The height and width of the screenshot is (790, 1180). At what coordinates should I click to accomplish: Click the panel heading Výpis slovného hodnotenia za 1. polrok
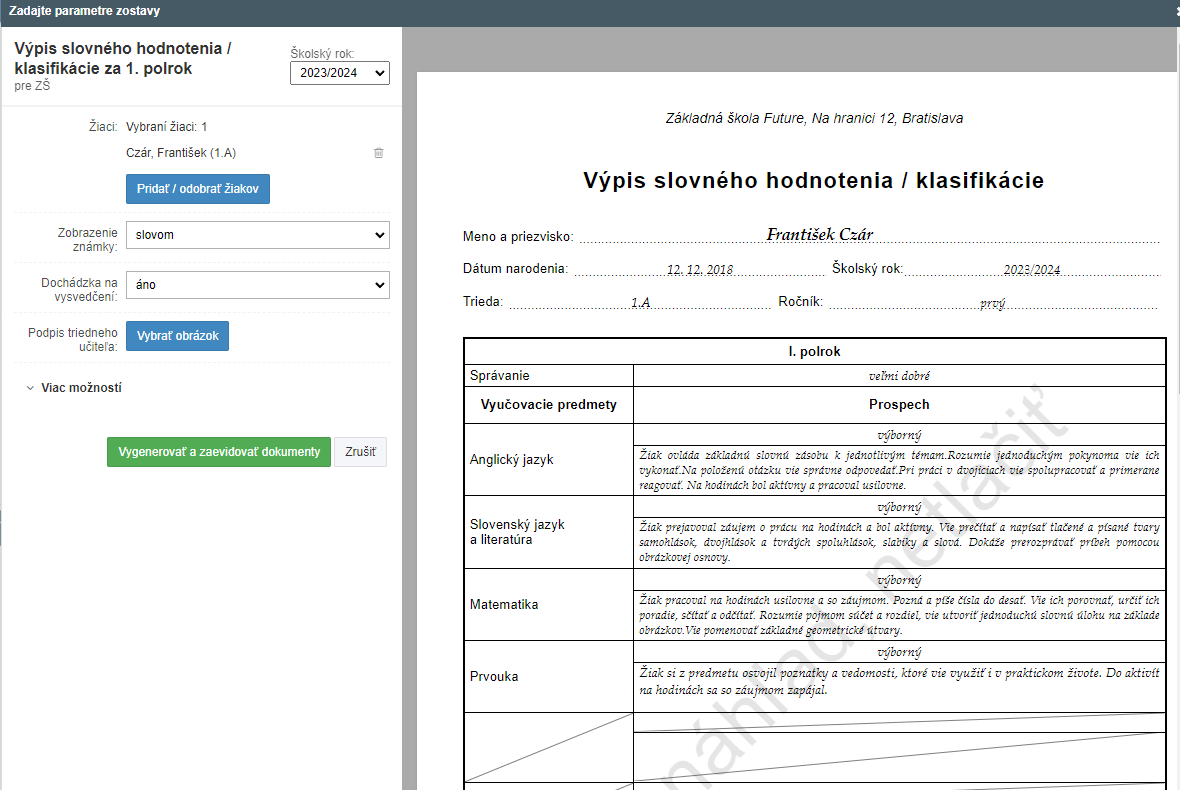click(x=123, y=58)
